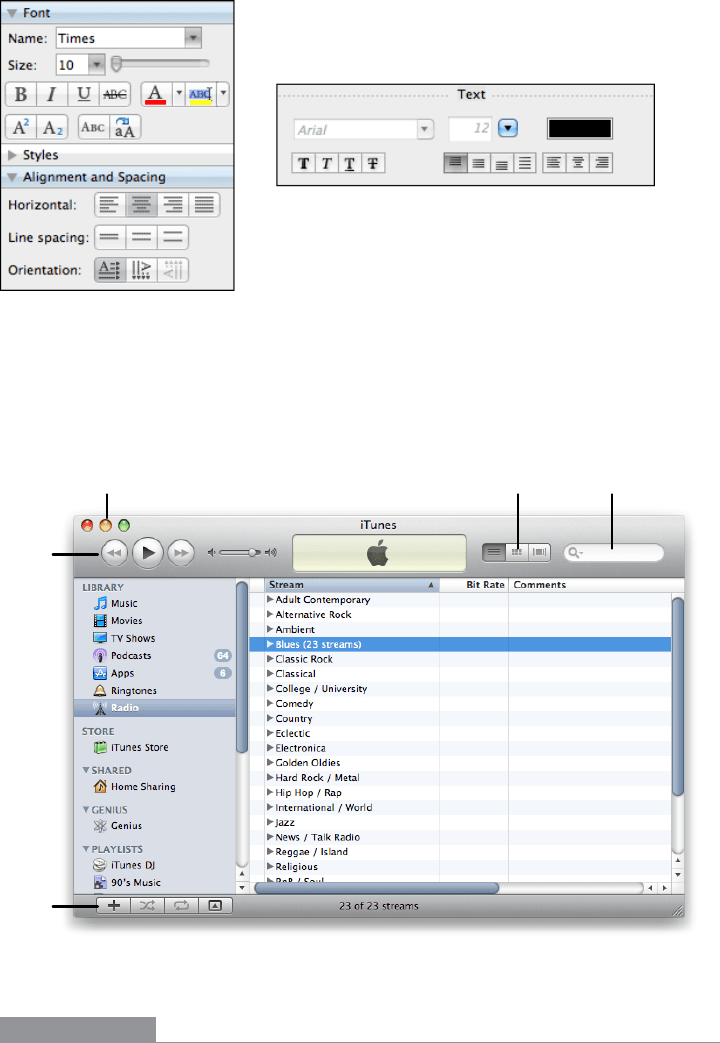Switch iTunes to Cover Flow view
720x1043 pixels.
pyautogui.click(x=540, y=552)
